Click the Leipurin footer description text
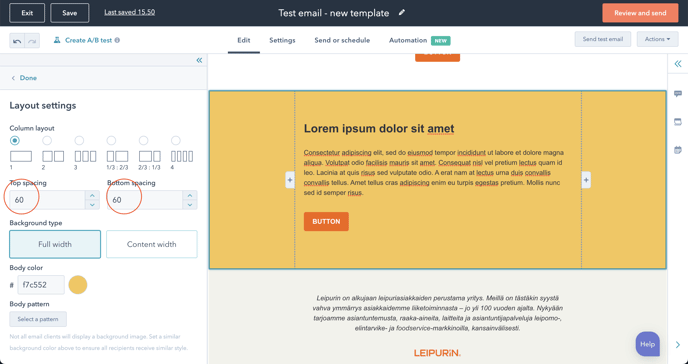 pos(437,313)
